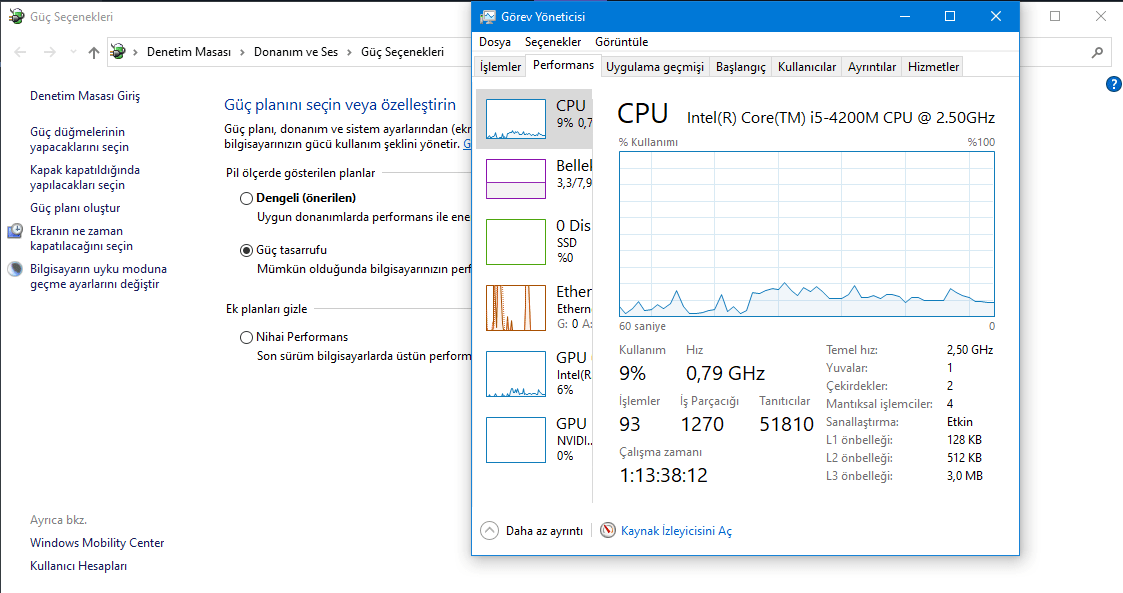Click the clock icon beside display timeout

(x=15, y=231)
